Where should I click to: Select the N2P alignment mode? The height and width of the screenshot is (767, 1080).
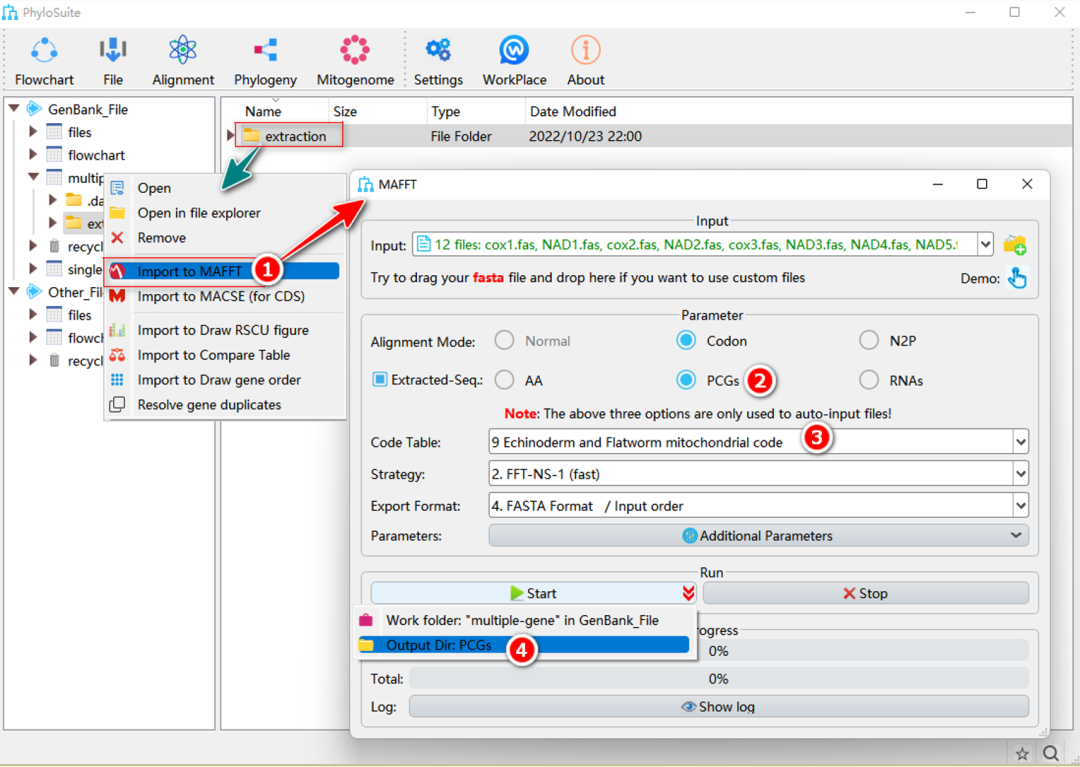(x=869, y=340)
